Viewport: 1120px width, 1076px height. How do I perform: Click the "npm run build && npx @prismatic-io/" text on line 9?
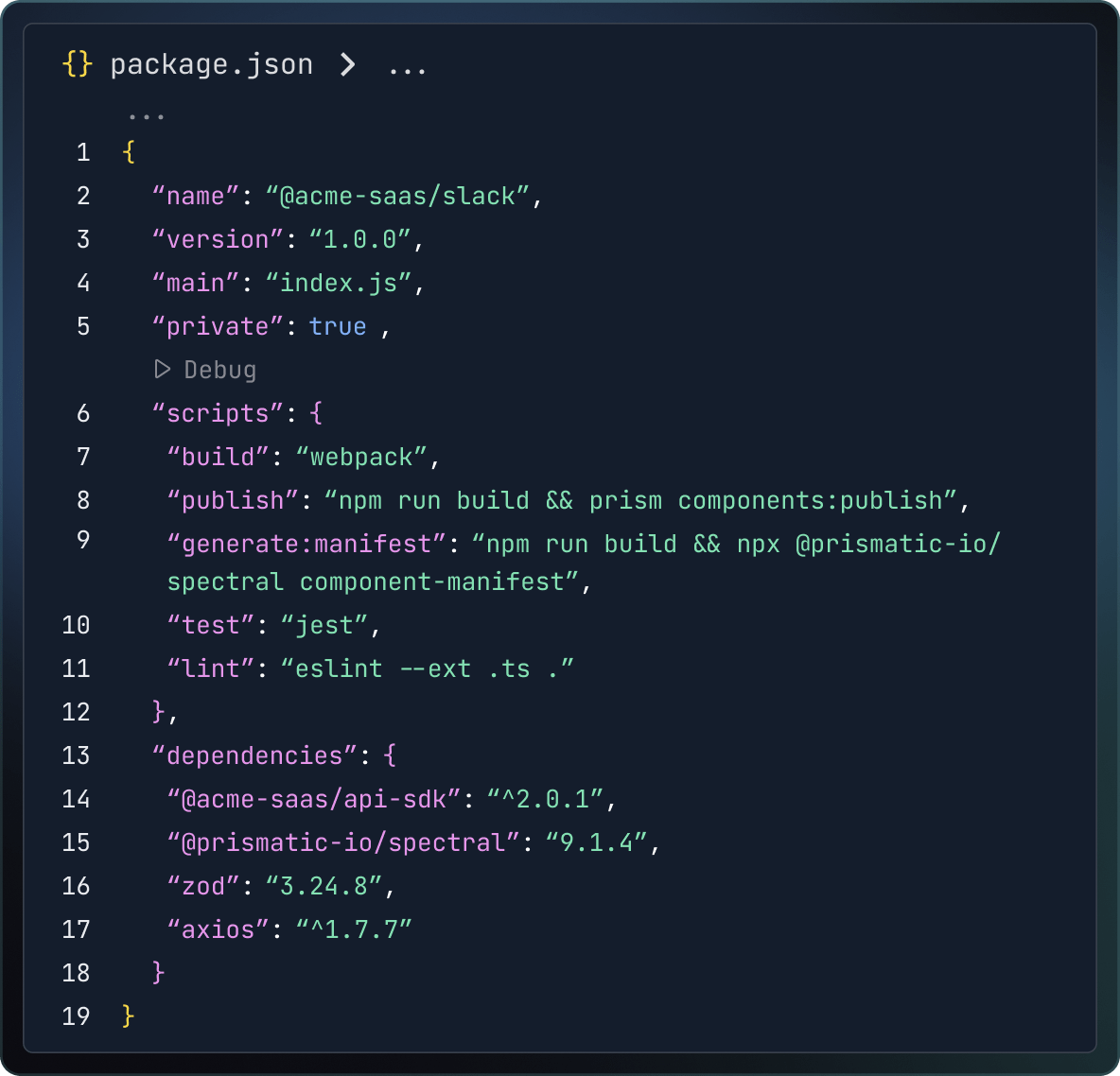[x=737, y=544]
